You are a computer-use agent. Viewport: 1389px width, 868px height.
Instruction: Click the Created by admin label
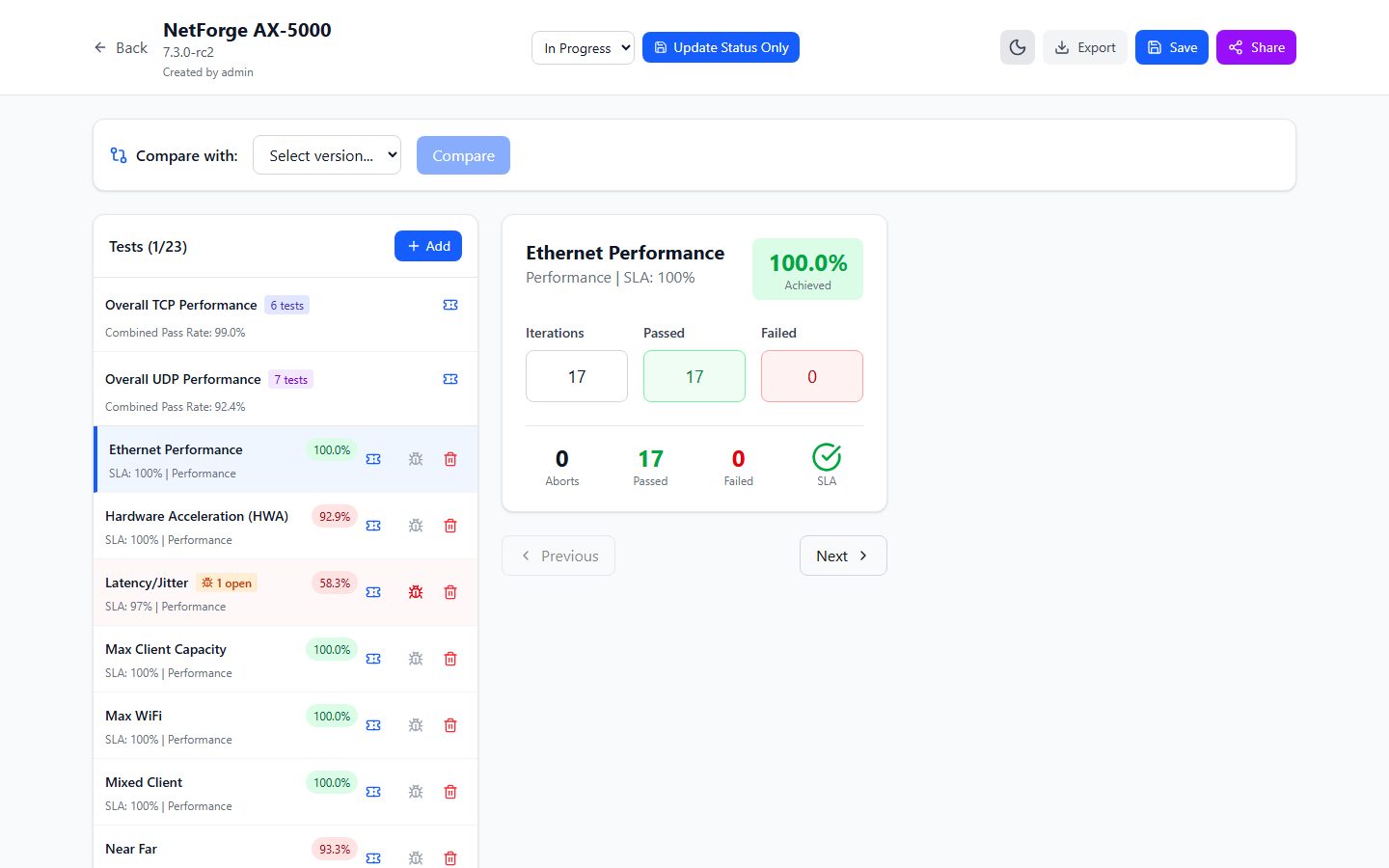208,72
